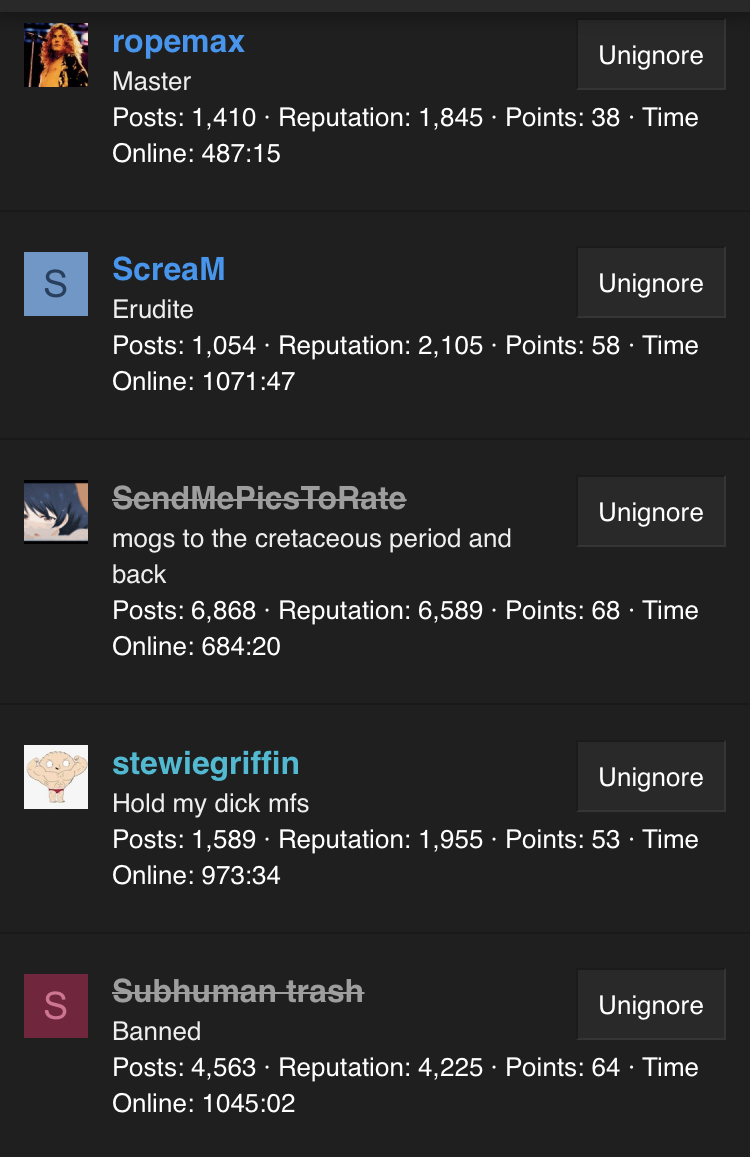Click stewiegriffin's cartoon avatar

(x=56, y=777)
